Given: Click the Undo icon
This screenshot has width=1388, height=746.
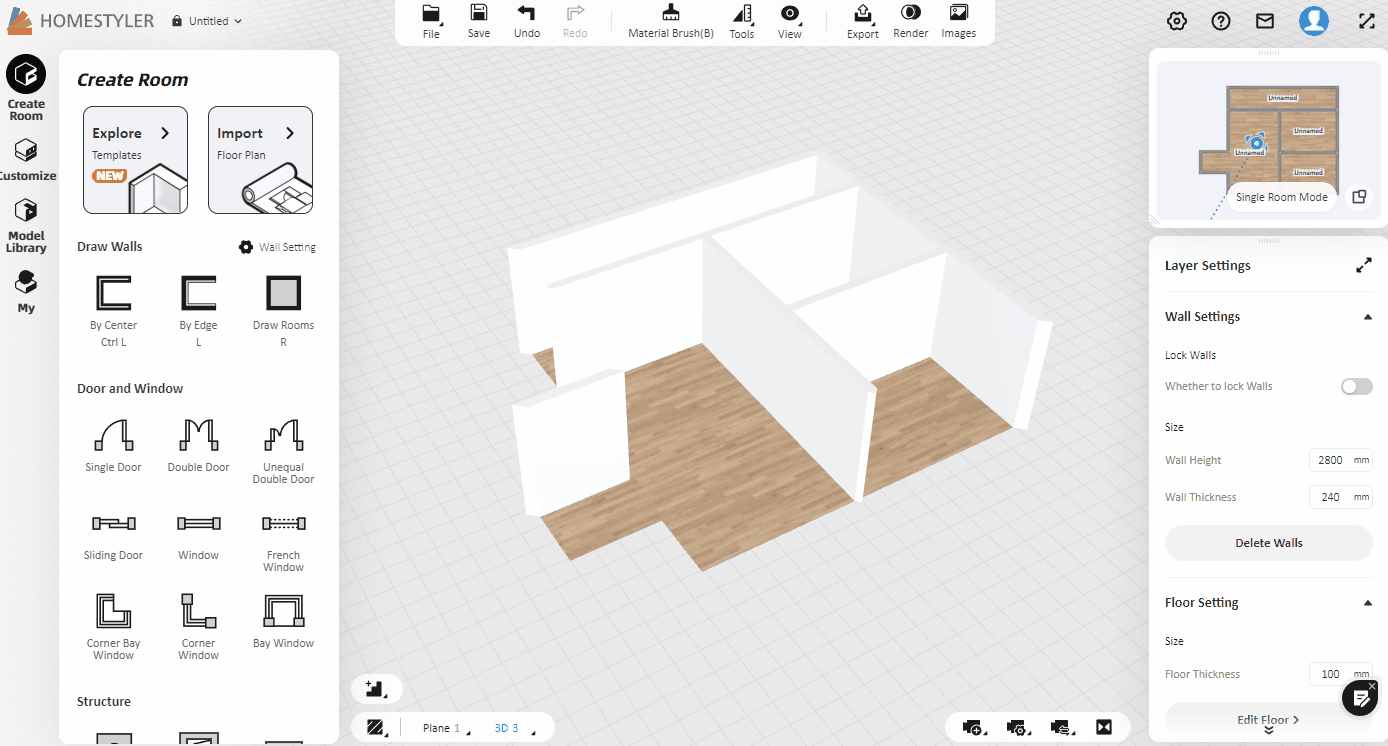Looking at the screenshot, I should [x=526, y=21].
